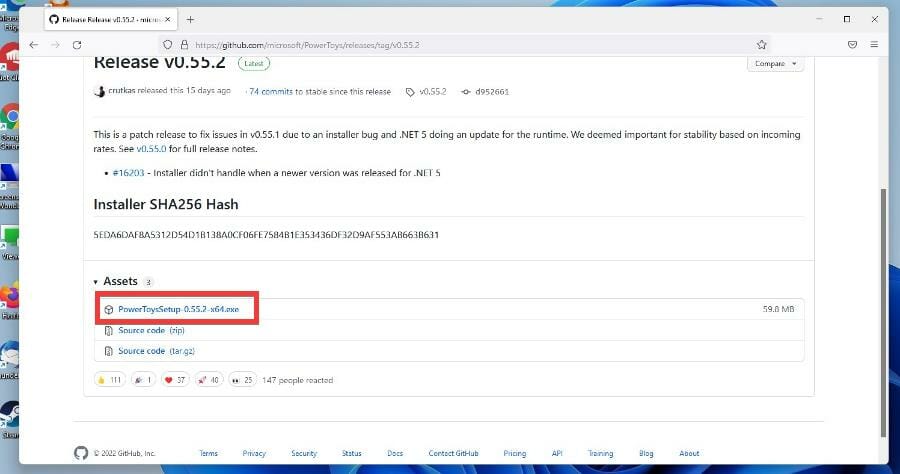This screenshot has width=900, height=474.
Task: Open a new browser tab
Action: [x=190, y=20]
